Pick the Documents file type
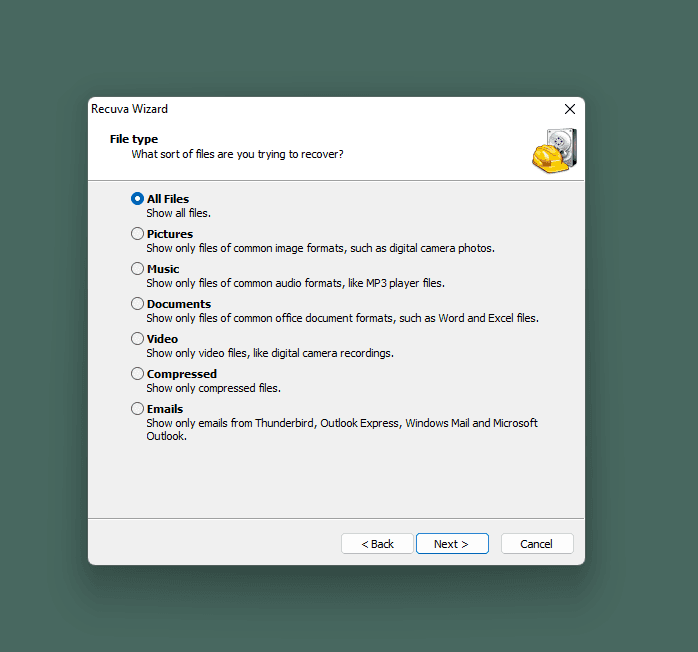This screenshot has width=698, height=652. click(x=138, y=304)
